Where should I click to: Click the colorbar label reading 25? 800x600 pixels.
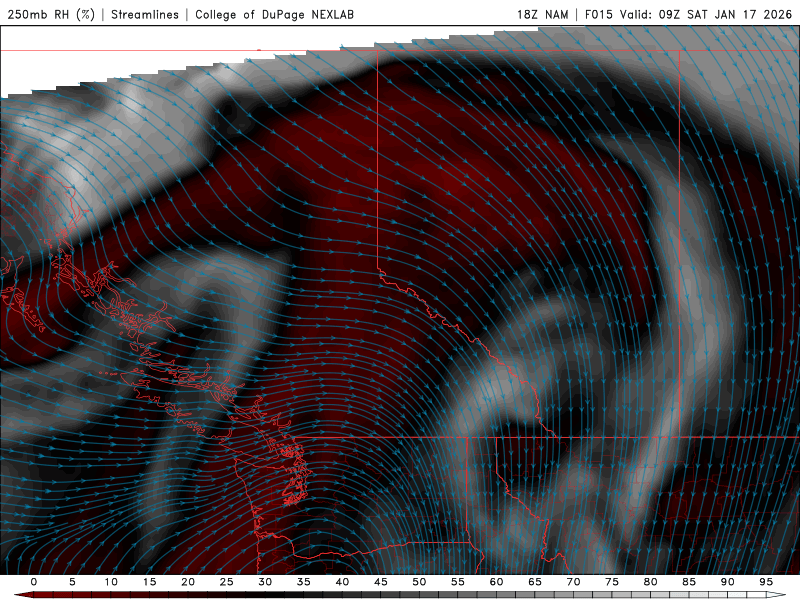click(x=227, y=582)
